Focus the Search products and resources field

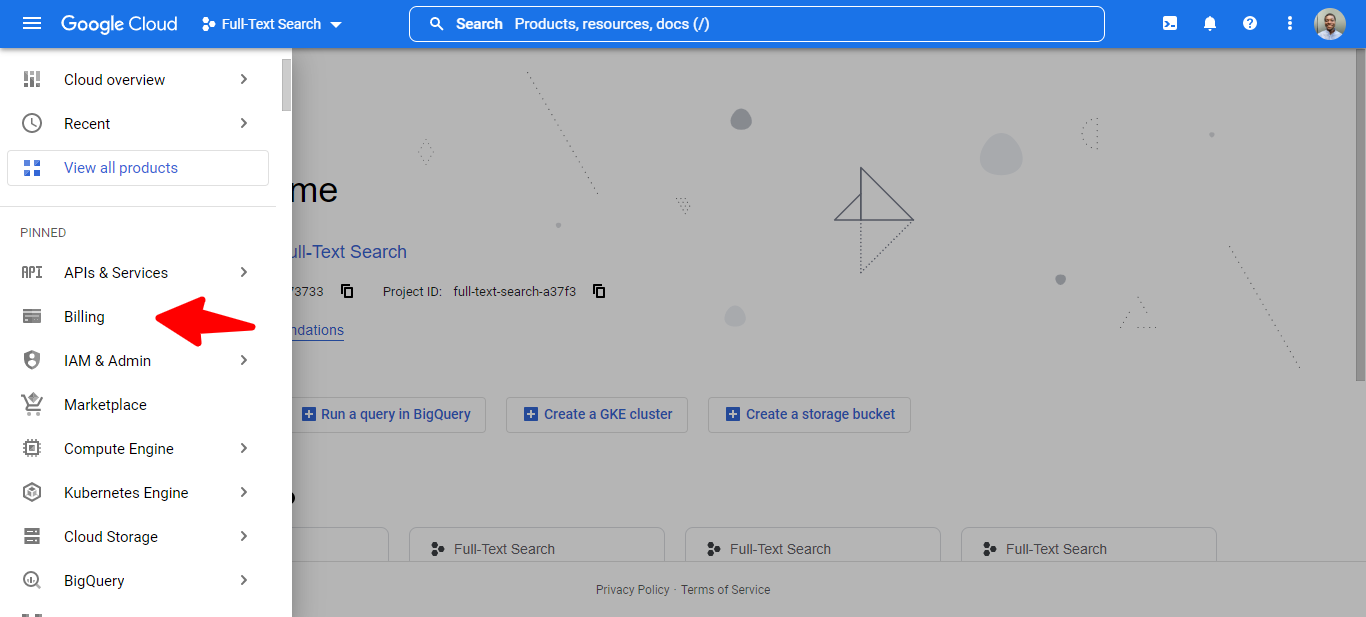pos(757,24)
